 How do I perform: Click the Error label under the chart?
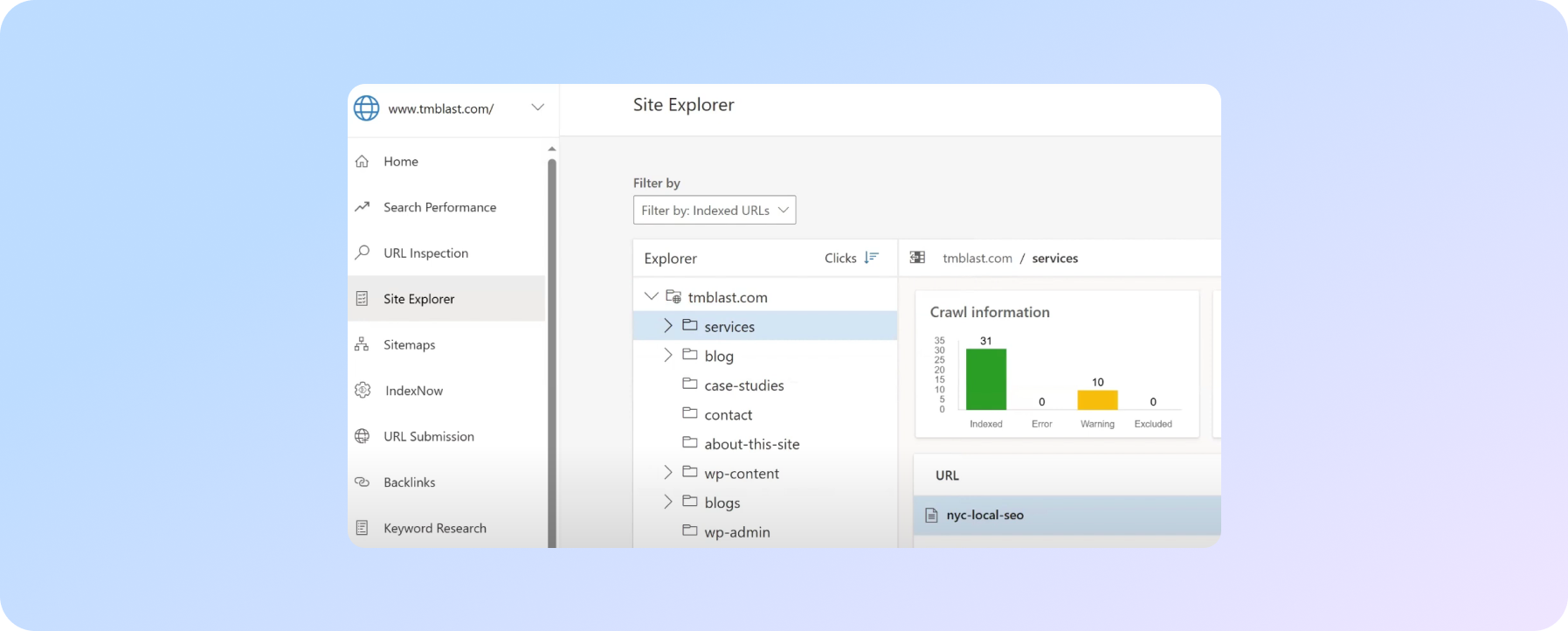(1041, 424)
